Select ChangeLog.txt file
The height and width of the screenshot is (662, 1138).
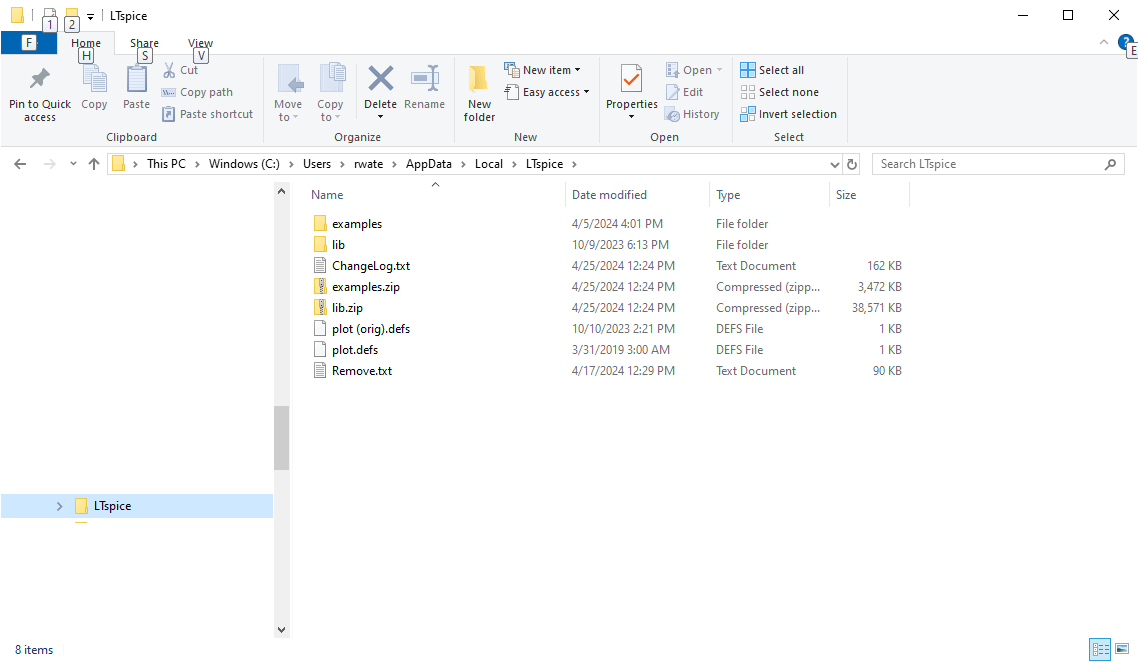click(371, 266)
